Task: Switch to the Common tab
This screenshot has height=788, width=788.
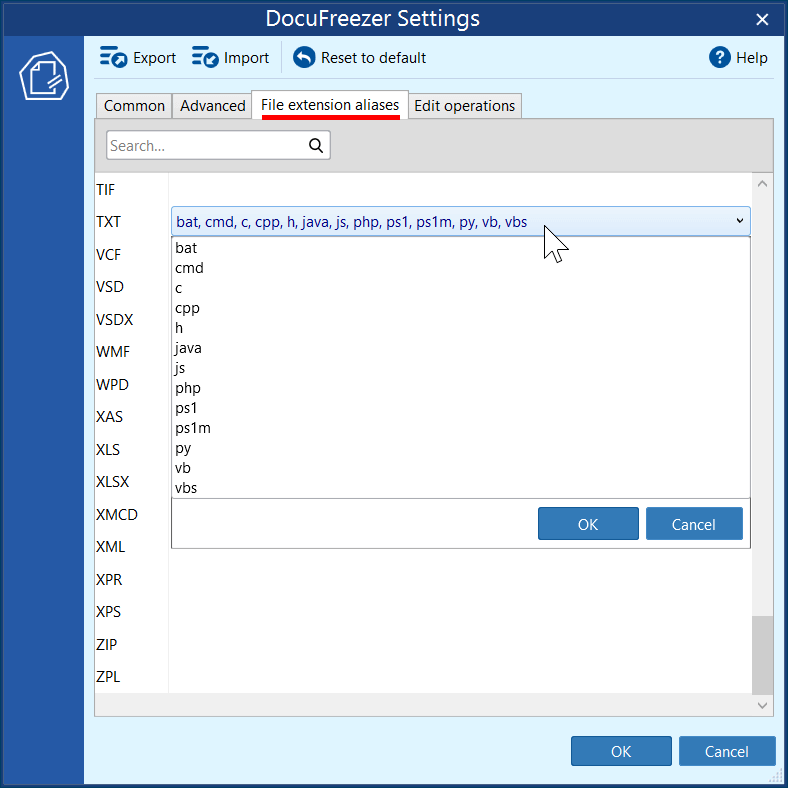Action: [x=134, y=106]
